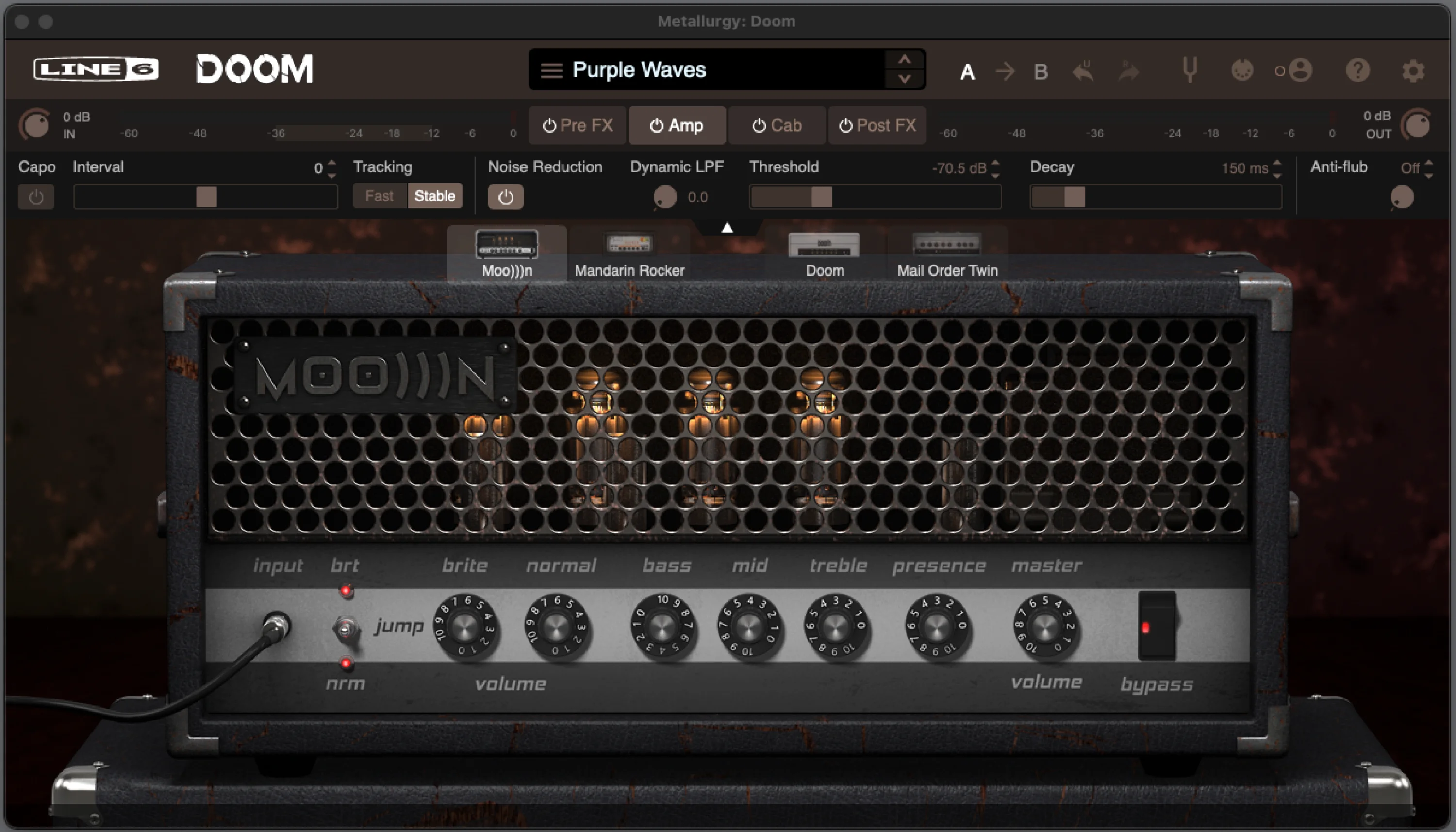This screenshot has height=832, width=1456.
Task: Open the MIDI connector icon
Action: 1242,70
